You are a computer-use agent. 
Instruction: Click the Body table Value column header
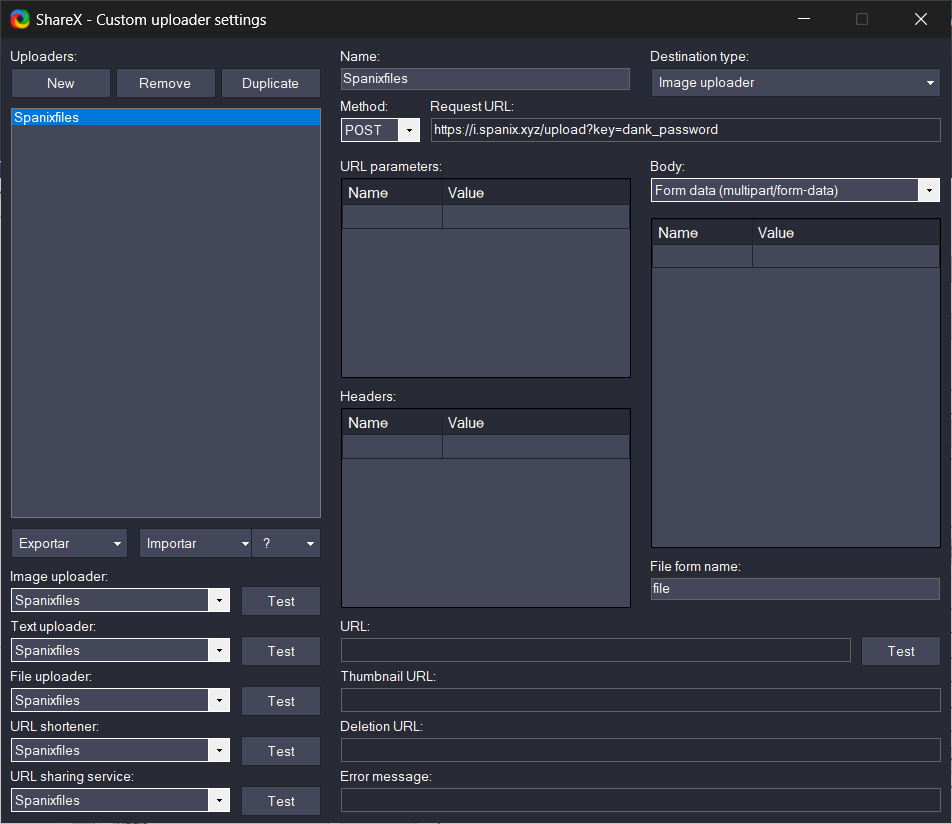[x=846, y=233]
